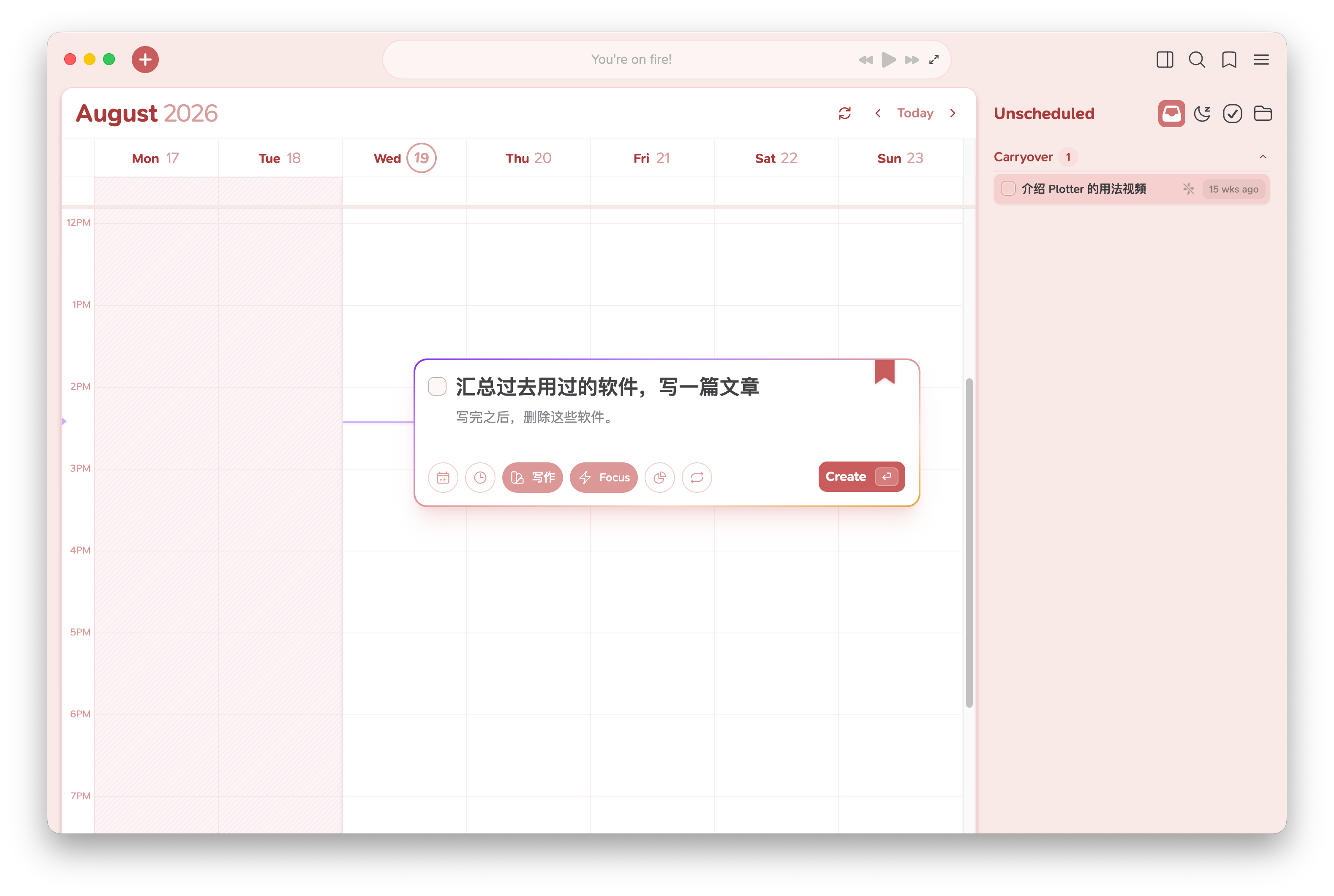The height and width of the screenshot is (896, 1334).
Task: Tick the checkbox in new task popup
Action: pos(437,386)
